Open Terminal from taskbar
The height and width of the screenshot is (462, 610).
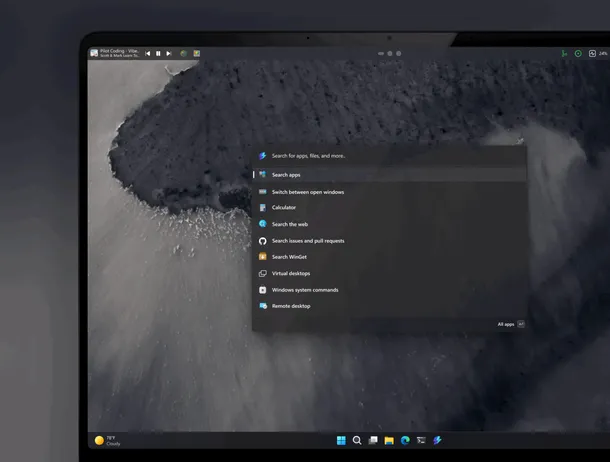click(421, 440)
